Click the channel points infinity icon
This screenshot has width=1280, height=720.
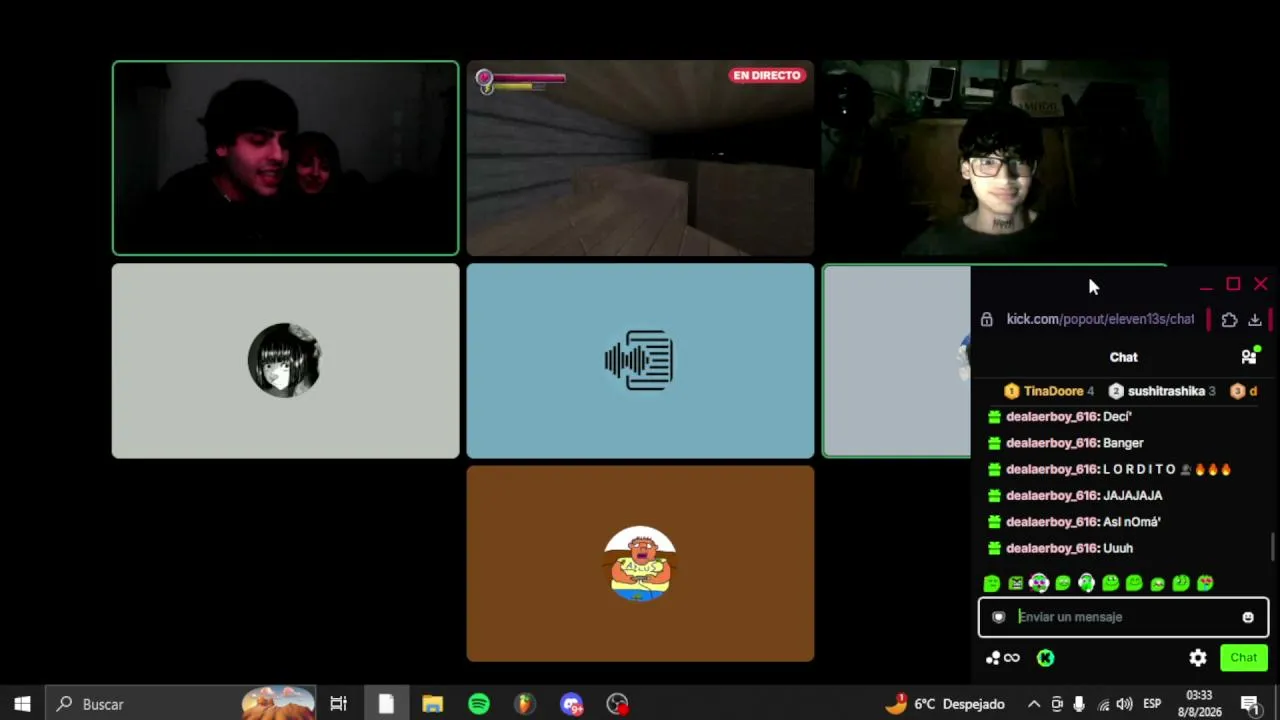pyautogui.click(x=1003, y=658)
